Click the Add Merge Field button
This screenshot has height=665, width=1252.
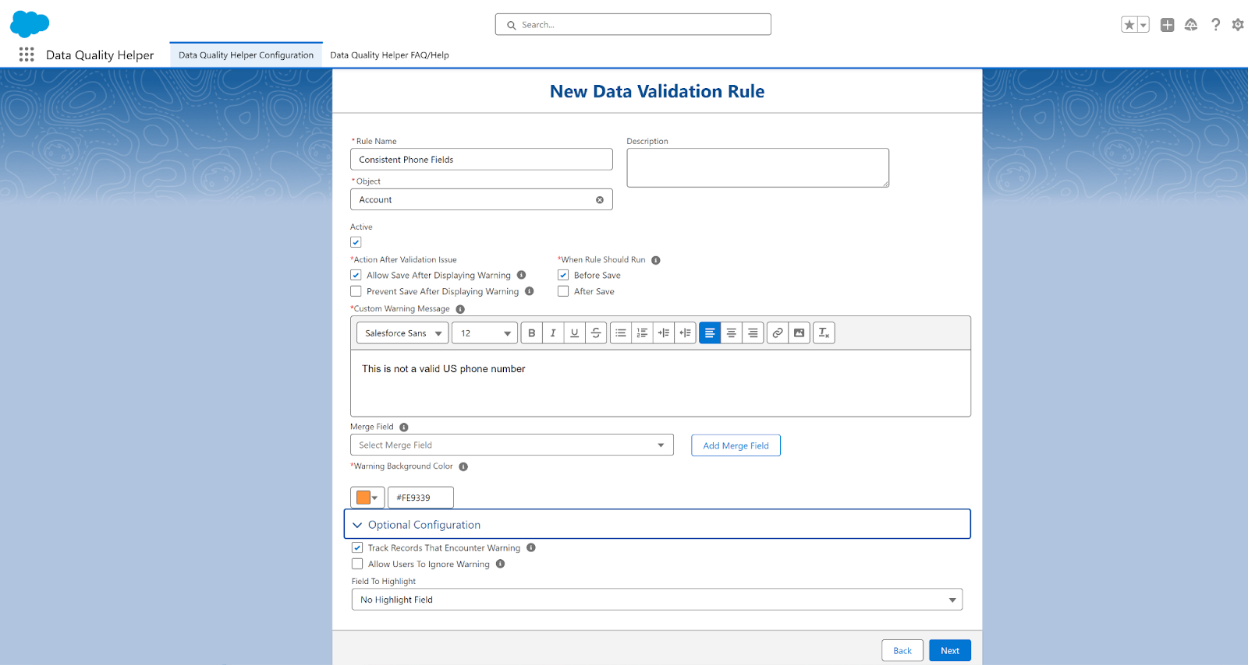735,445
